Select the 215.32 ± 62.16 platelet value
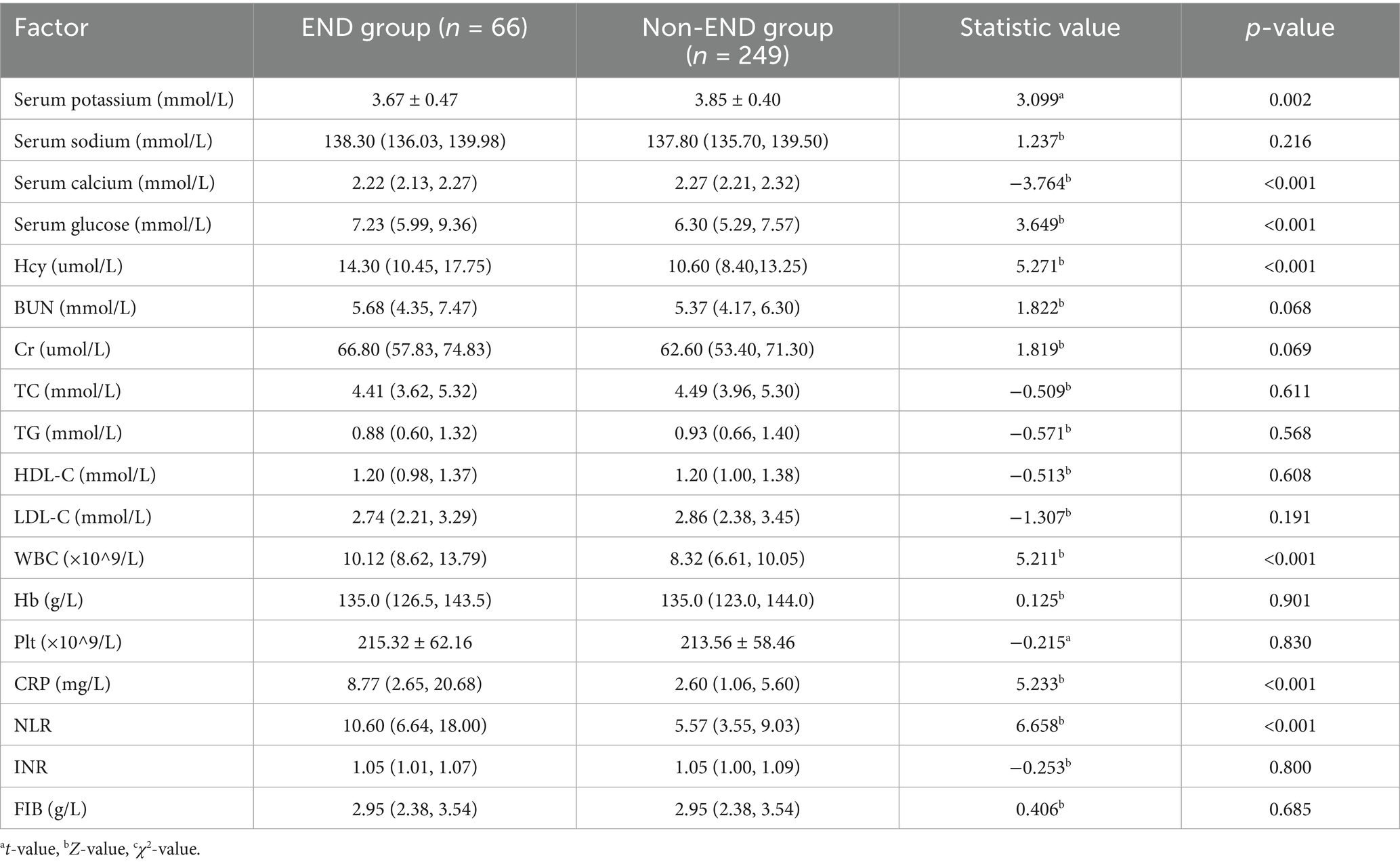Viewport: 1400px width, 864px height. click(x=415, y=643)
